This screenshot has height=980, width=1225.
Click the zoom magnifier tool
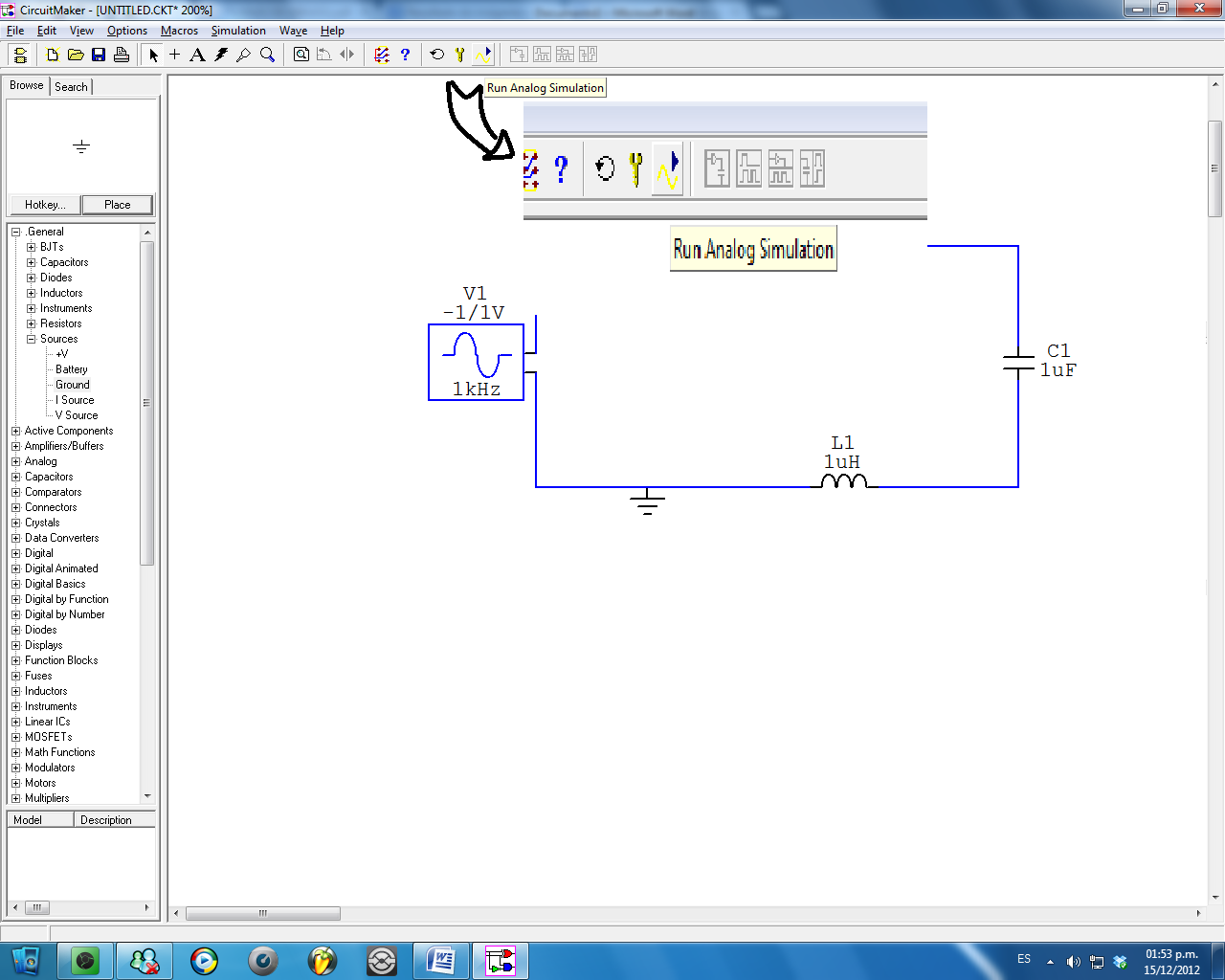pos(266,55)
